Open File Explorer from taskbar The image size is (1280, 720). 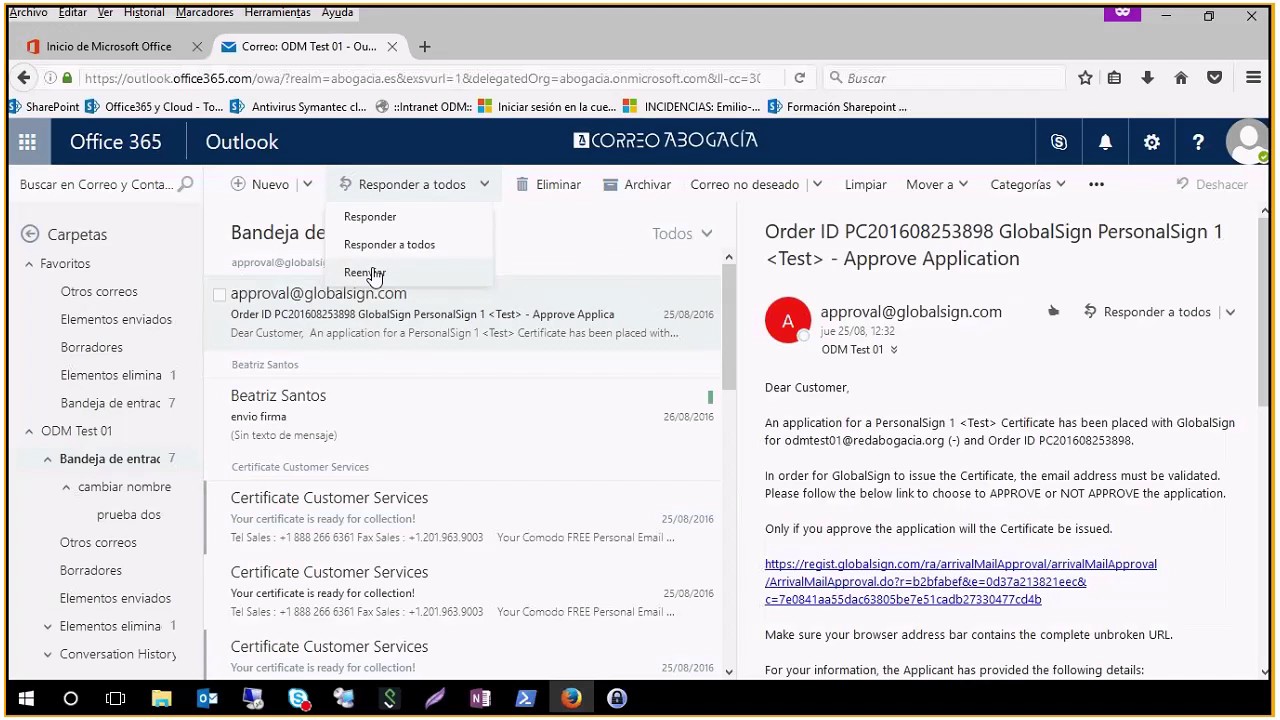click(162, 699)
